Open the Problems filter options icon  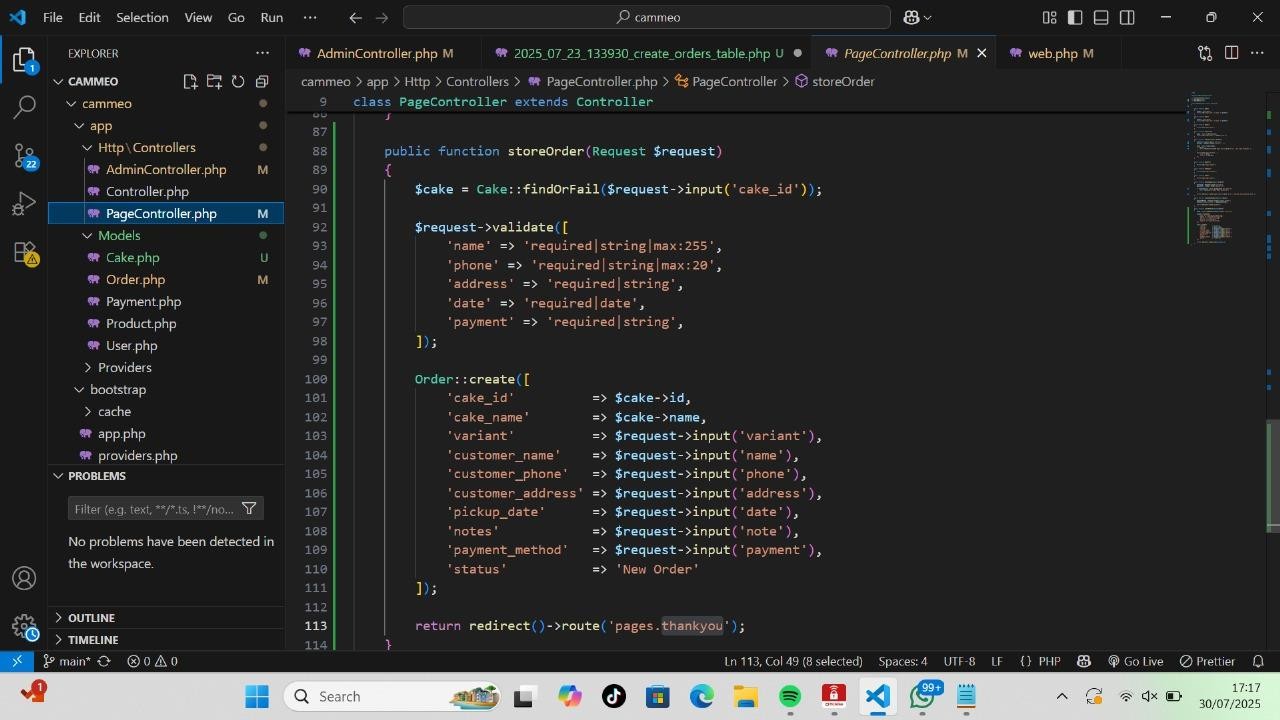[249, 509]
